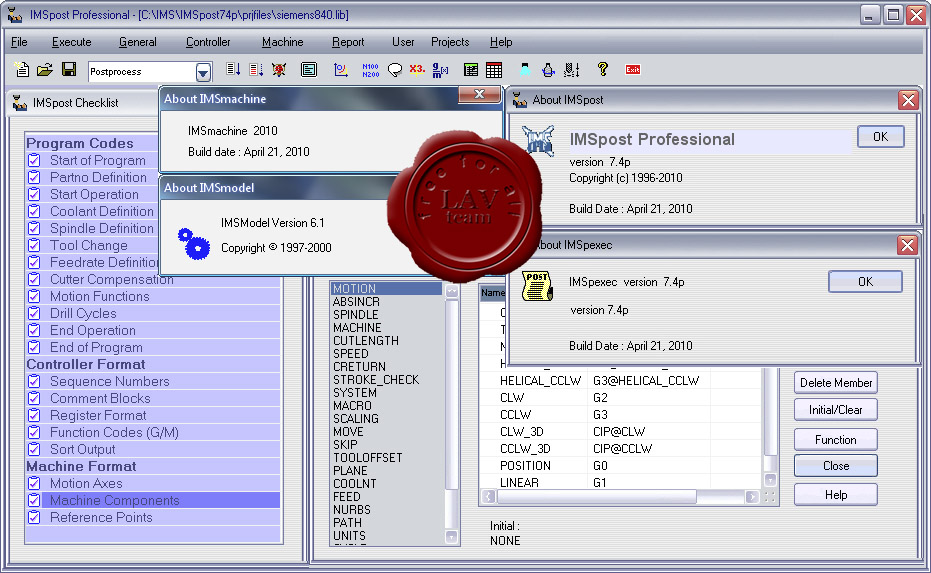The width and height of the screenshot is (931, 573).
Task: Click the yellow question mark help icon
Action: pos(603,69)
